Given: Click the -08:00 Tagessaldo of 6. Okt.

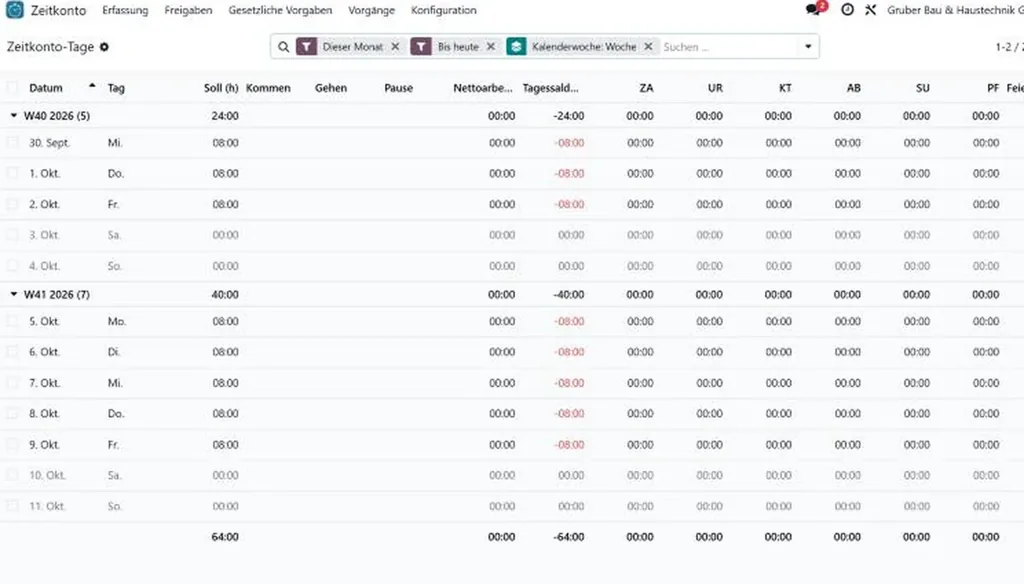Looking at the screenshot, I should click(569, 352).
